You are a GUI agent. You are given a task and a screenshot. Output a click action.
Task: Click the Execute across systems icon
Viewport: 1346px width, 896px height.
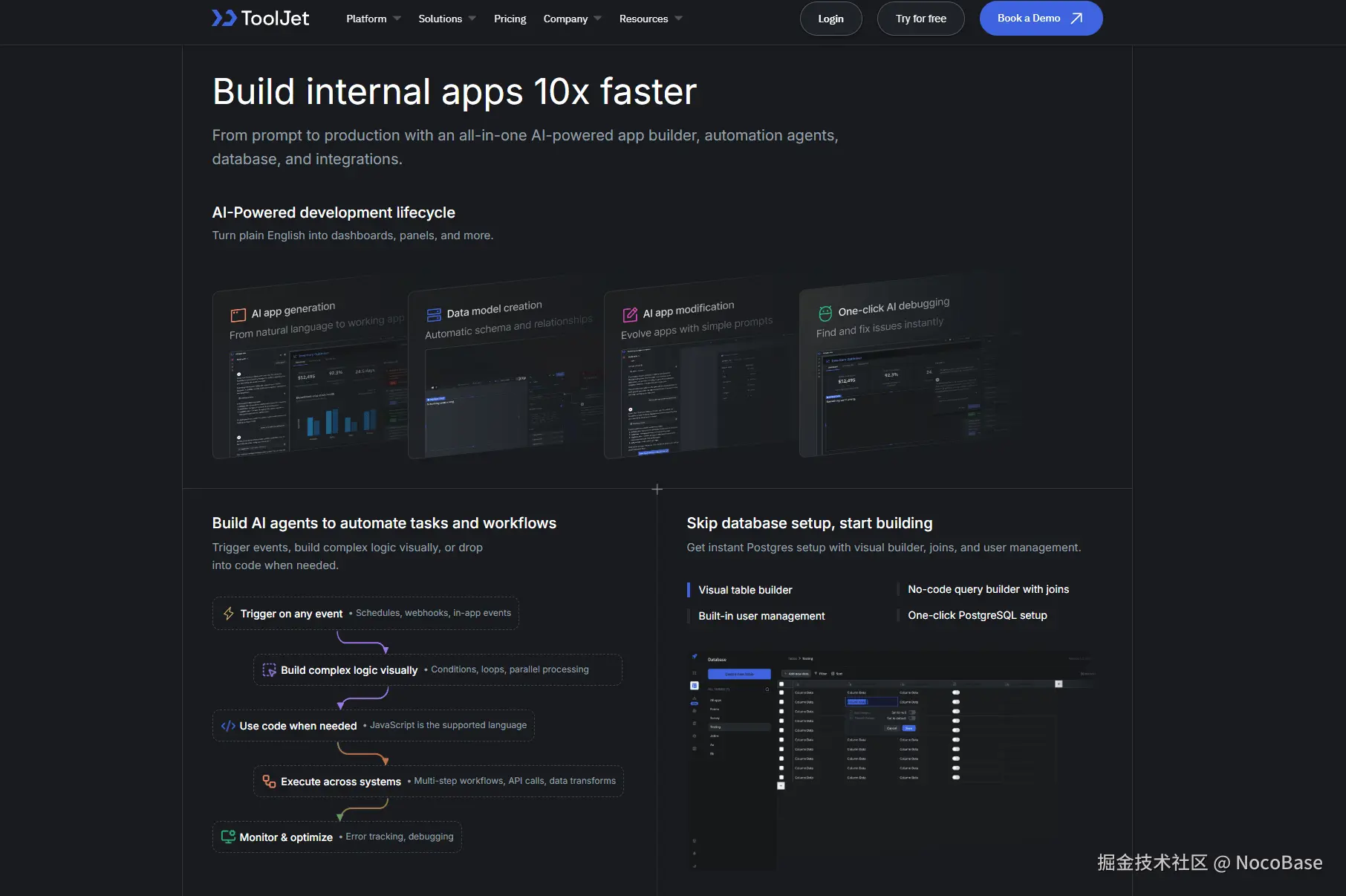(x=269, y=782)
